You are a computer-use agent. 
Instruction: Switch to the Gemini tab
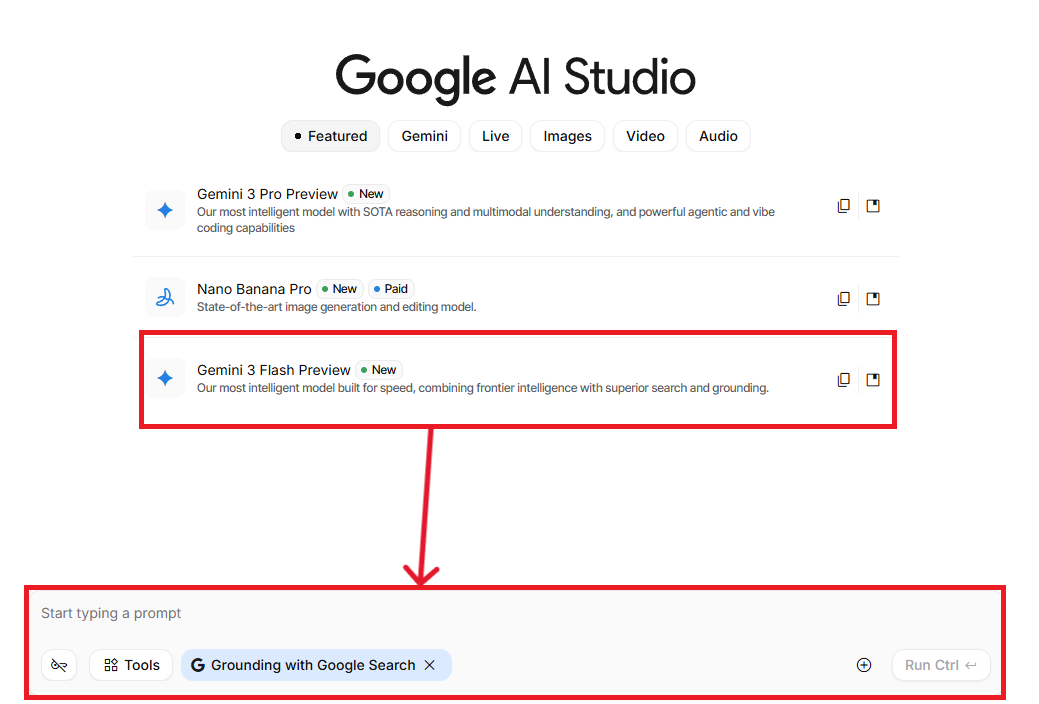[x=425, y=136]
